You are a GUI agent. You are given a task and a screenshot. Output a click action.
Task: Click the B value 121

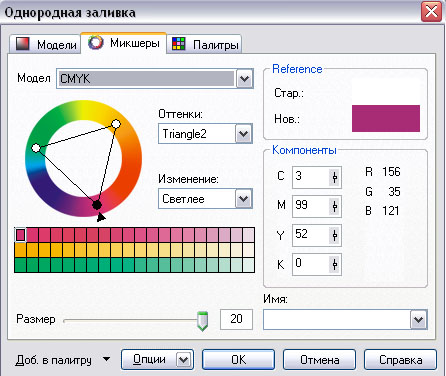[x=391, y=211]
